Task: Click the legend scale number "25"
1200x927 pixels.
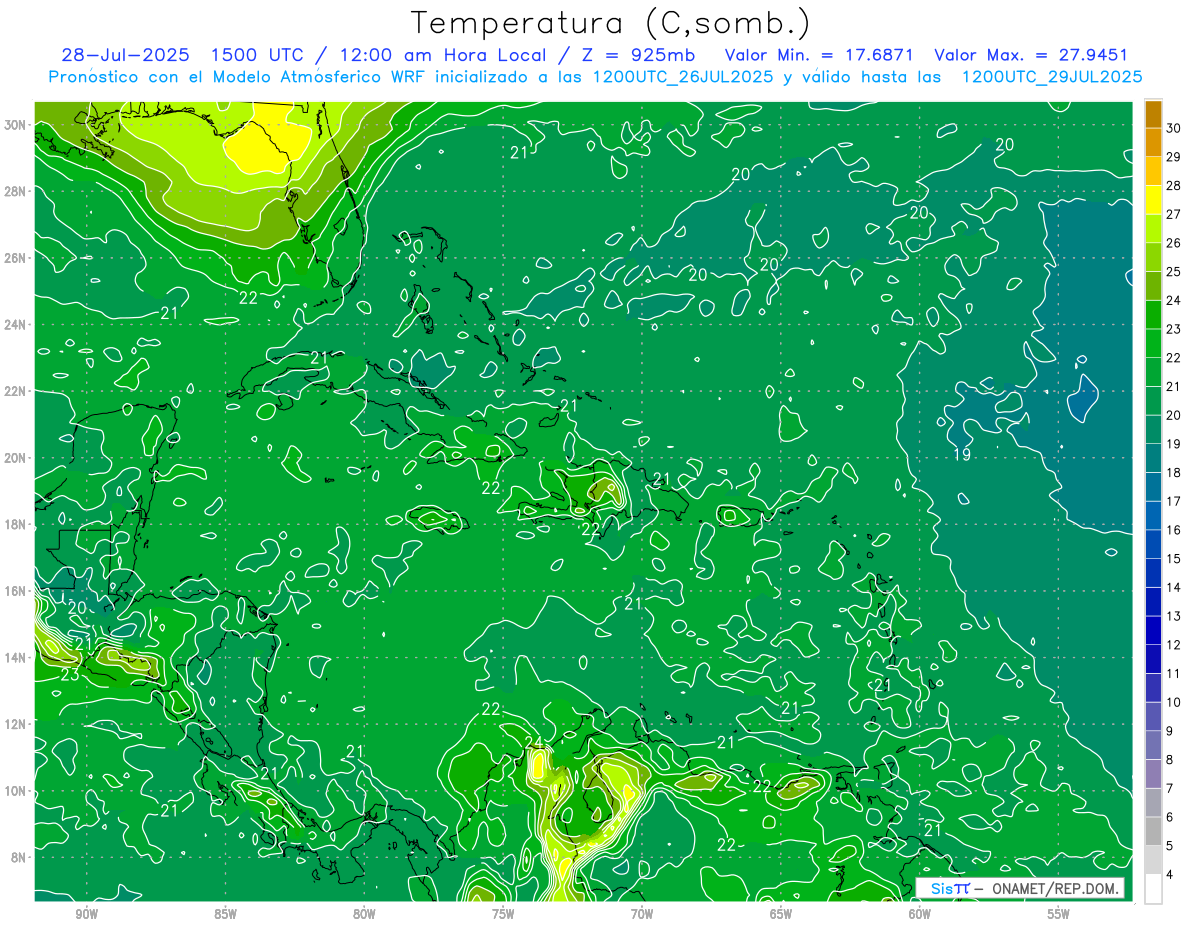Action: [x=1174, y=272]
